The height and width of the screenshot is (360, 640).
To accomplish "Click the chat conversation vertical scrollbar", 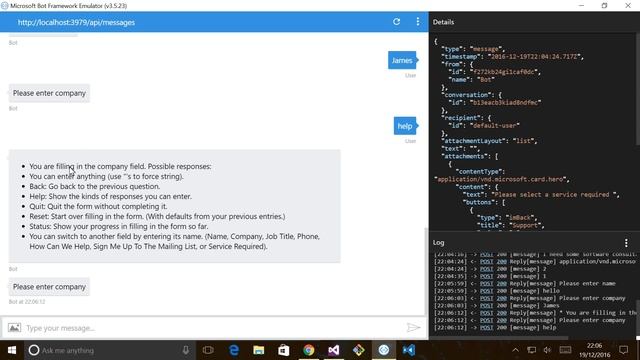I will [427, 271].
